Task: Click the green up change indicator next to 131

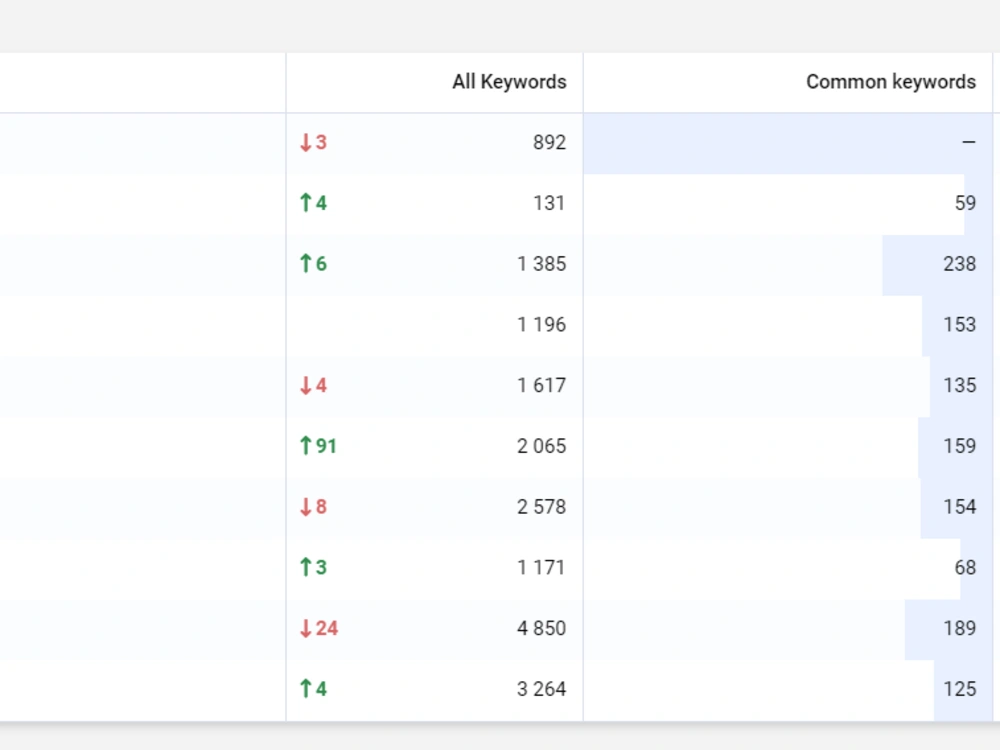Action: coord(313,203)
